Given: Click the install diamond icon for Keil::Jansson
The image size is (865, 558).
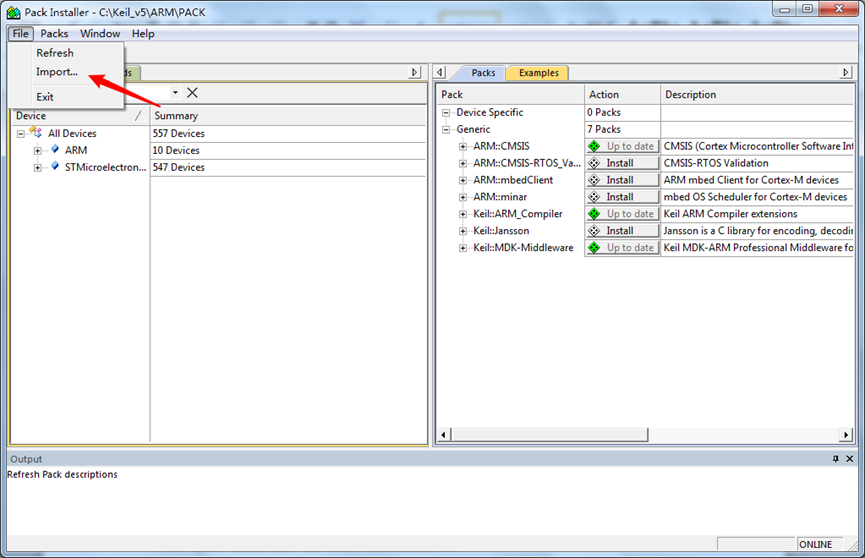Looking at the screenshot, I should click(x=594, y=231).
